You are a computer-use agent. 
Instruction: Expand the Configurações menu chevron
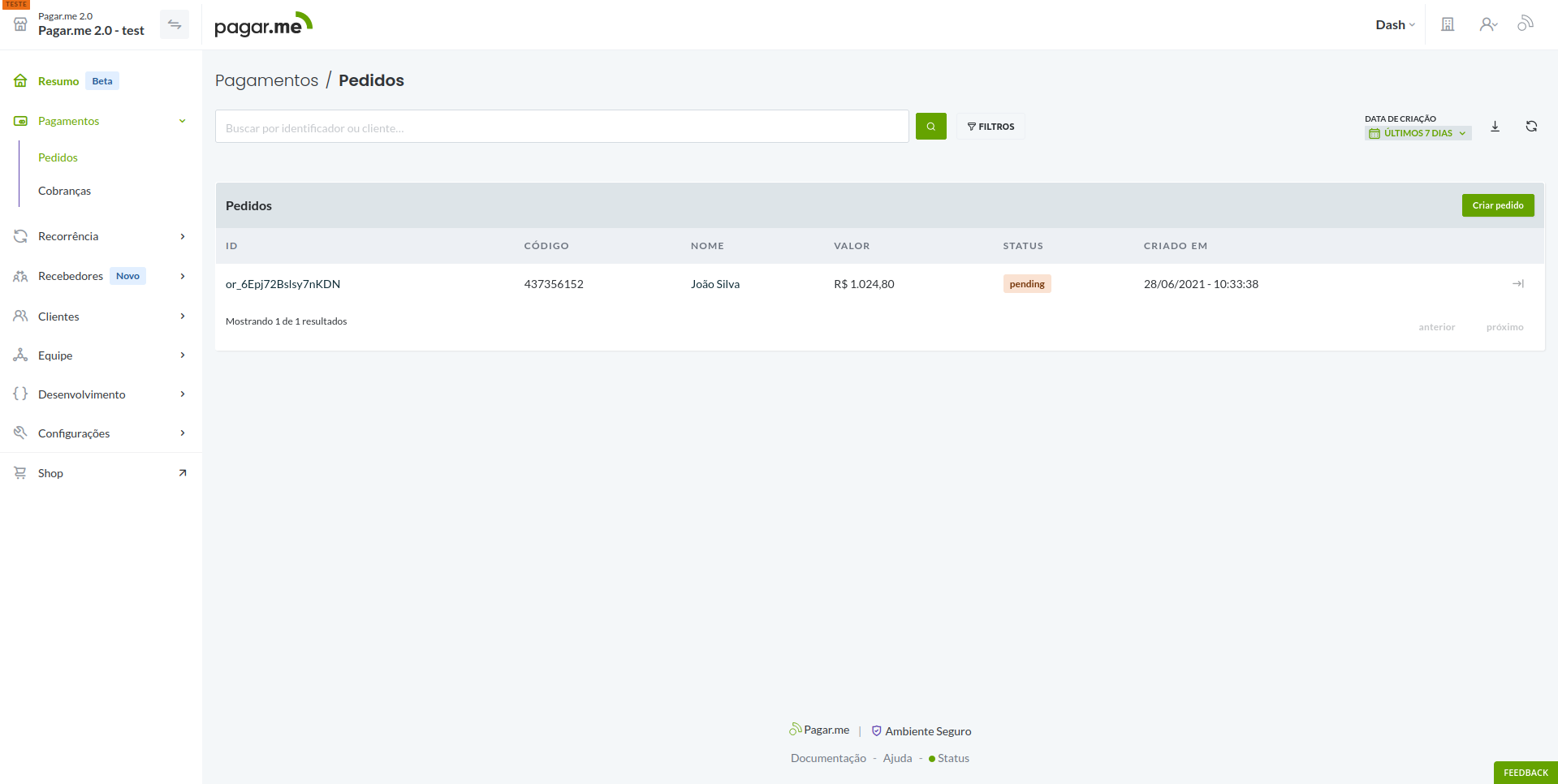(x=183, y=433)
